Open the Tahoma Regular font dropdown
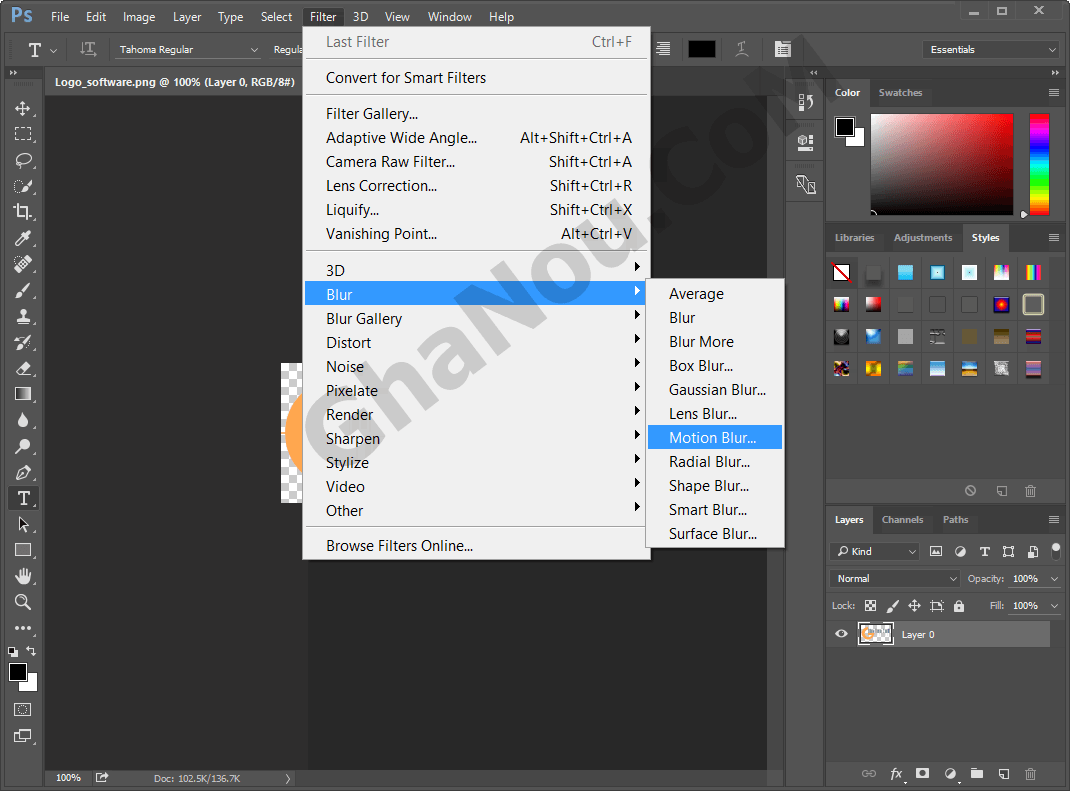The height and width of the screenshot is (791, 1070). (187, 50)
